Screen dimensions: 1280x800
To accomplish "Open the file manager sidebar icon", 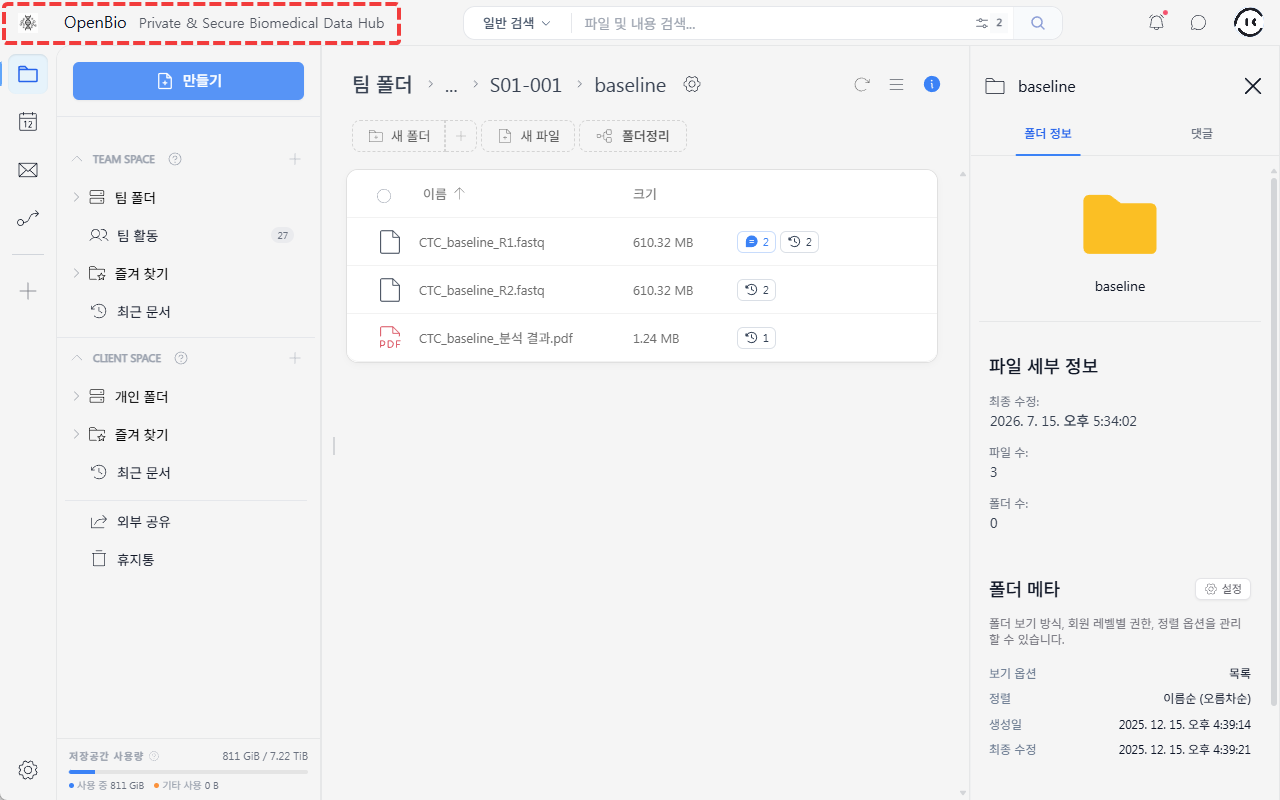I will (x=28, y=74).
